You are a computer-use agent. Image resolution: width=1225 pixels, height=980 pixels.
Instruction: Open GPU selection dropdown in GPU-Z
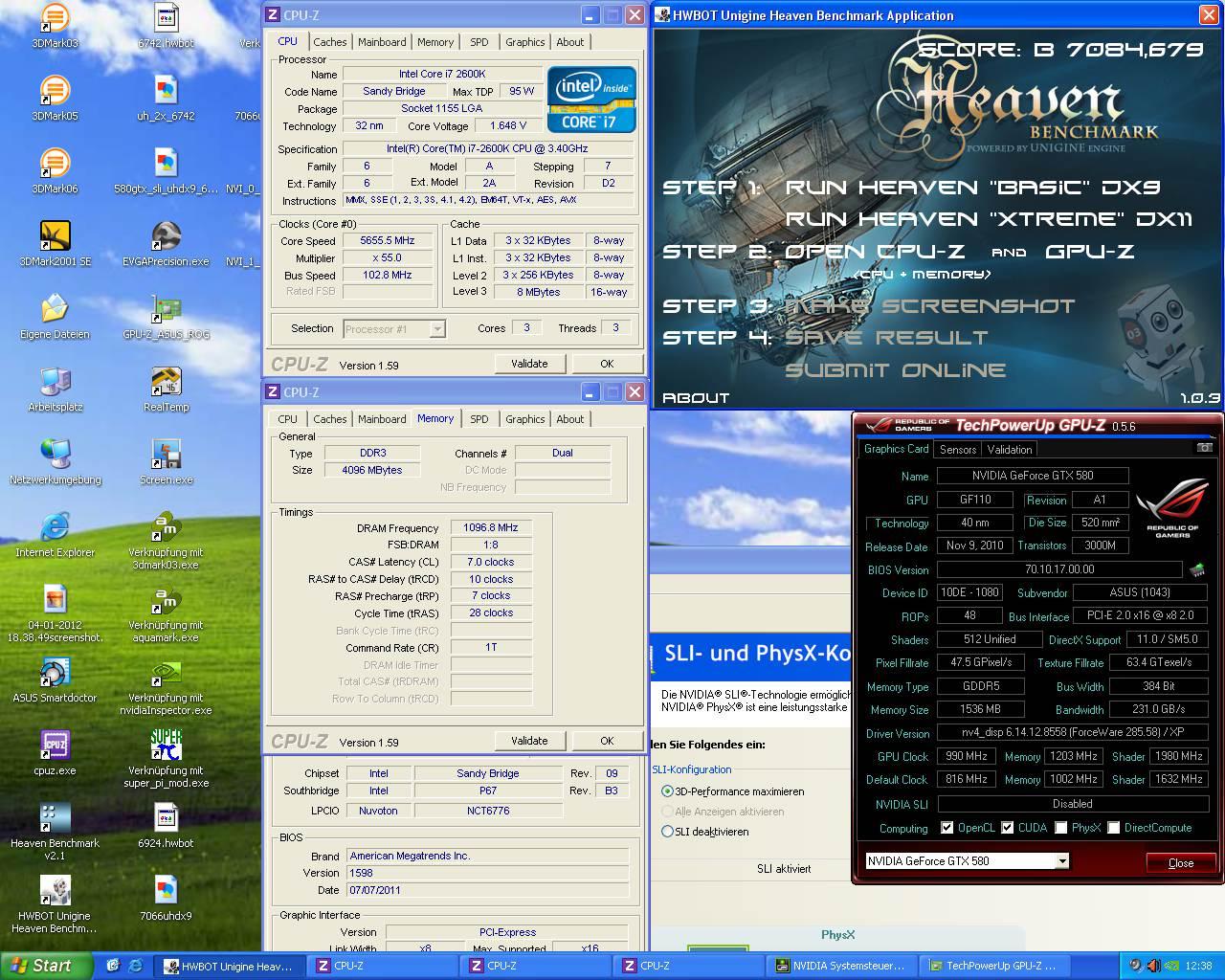pos(1061,861)
